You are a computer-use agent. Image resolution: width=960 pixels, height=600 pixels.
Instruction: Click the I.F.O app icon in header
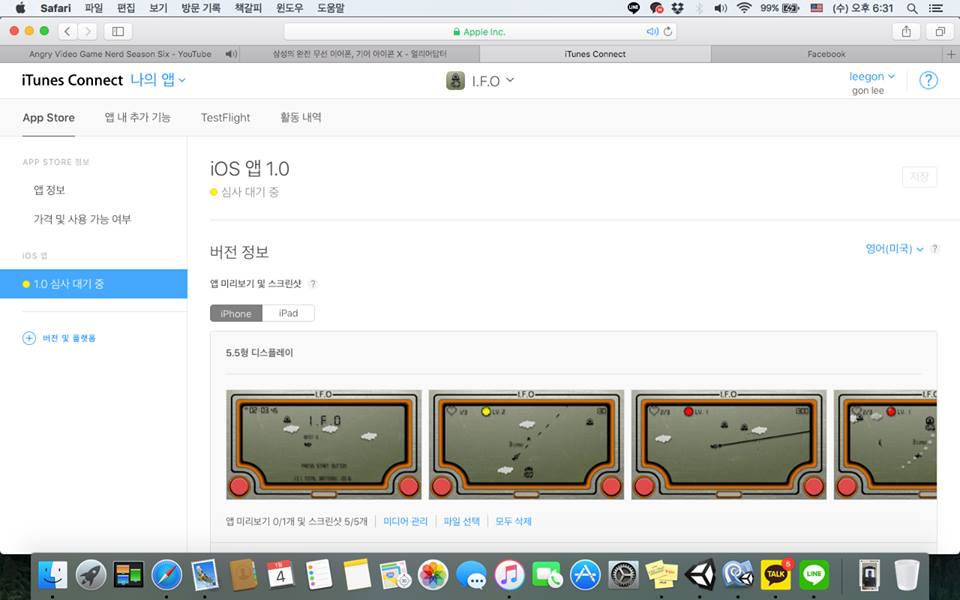coord(456,81)
